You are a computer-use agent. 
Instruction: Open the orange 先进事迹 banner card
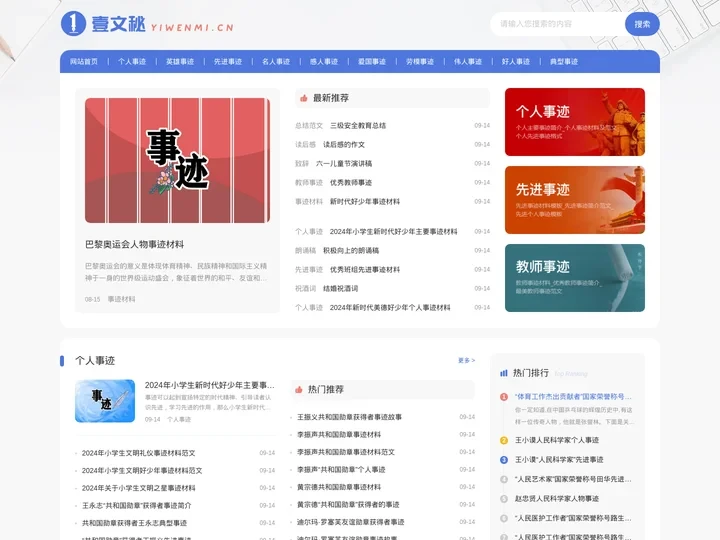(x=575, y=200)
